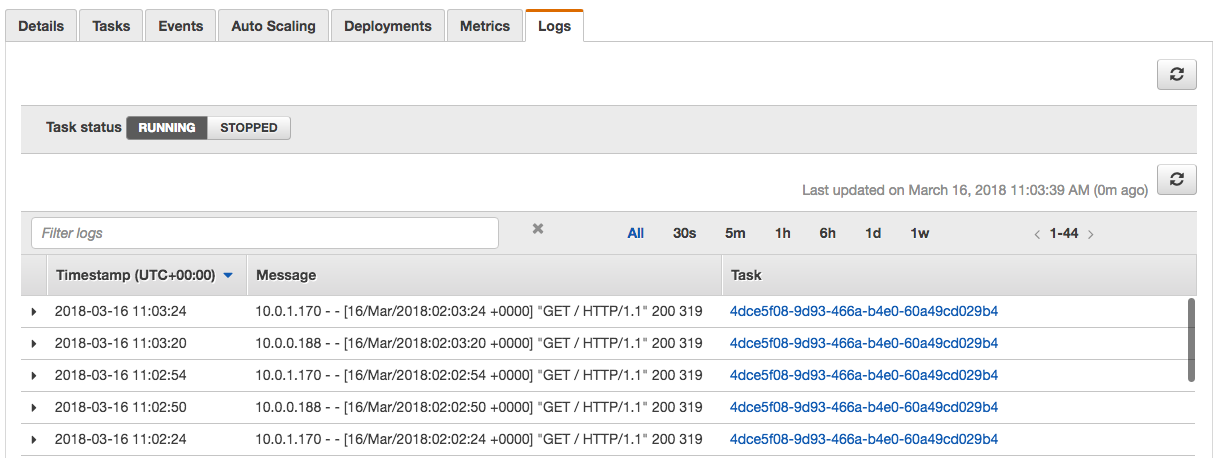Switch task status to STOPPED
Screen dimensions: 1221x458
249,128
